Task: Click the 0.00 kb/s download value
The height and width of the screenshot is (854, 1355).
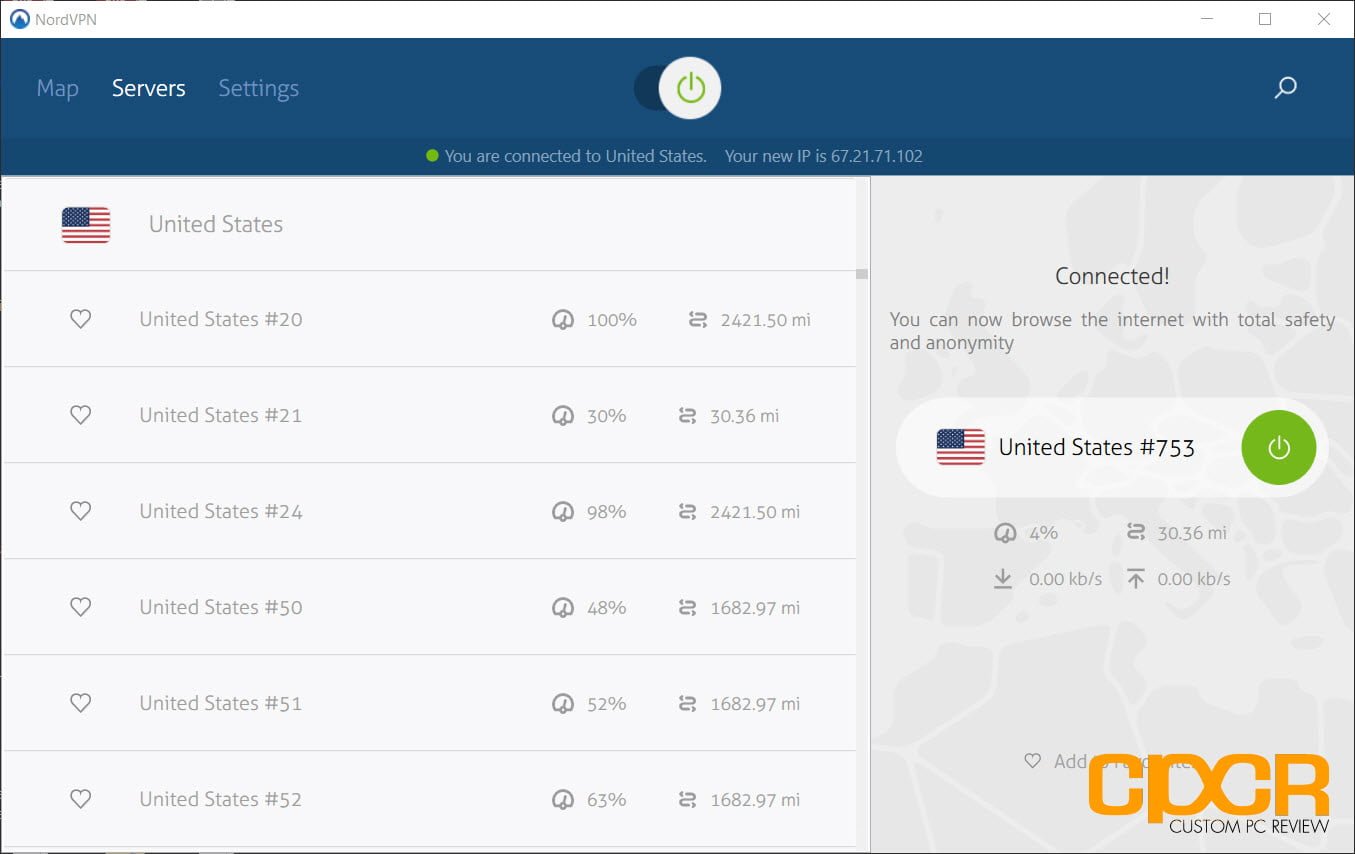Action: (1066, 579)
